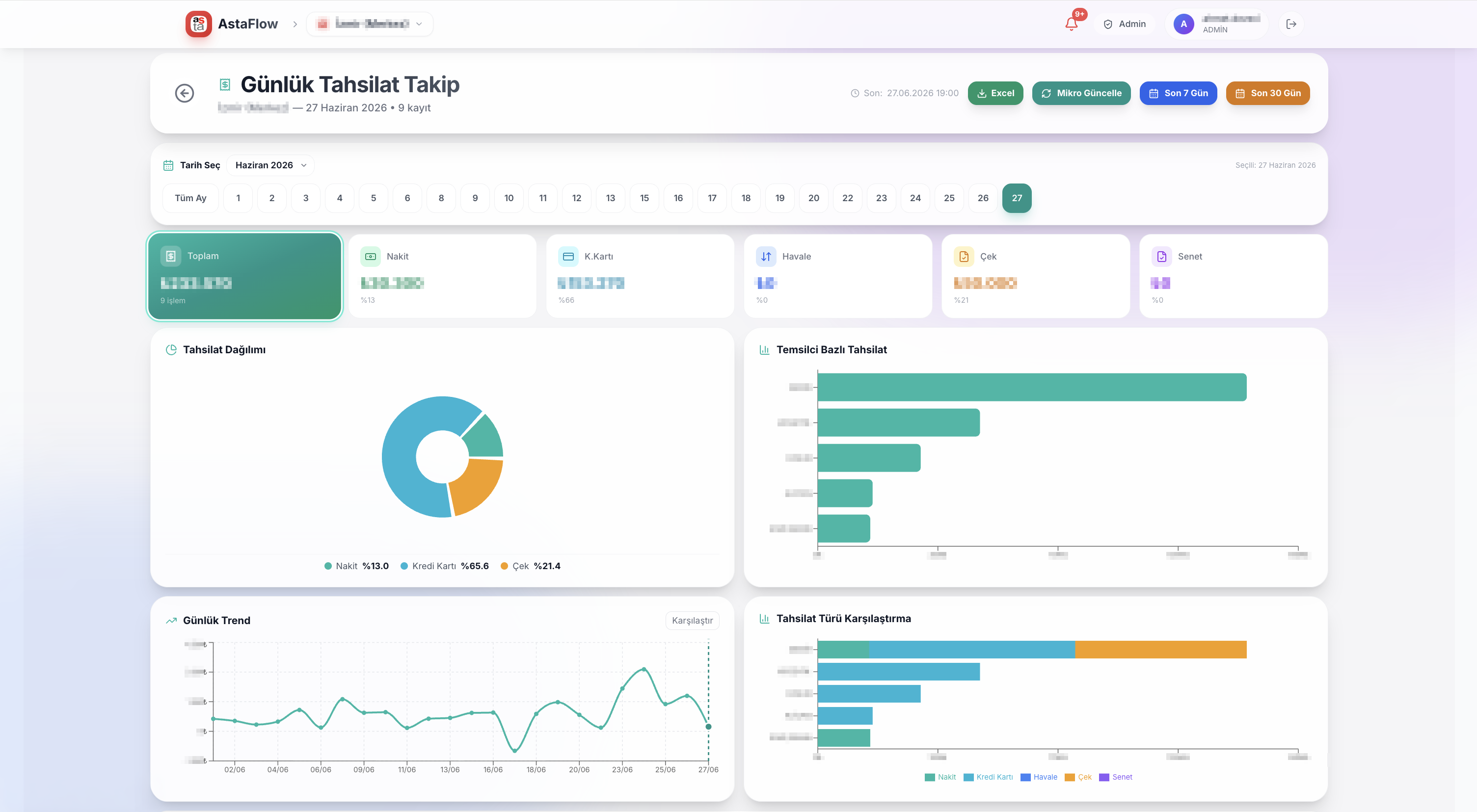The image size is (1477, 812).
Task: Open the Haziran 2026 month dropdown
Action: [x=270, y=165]
